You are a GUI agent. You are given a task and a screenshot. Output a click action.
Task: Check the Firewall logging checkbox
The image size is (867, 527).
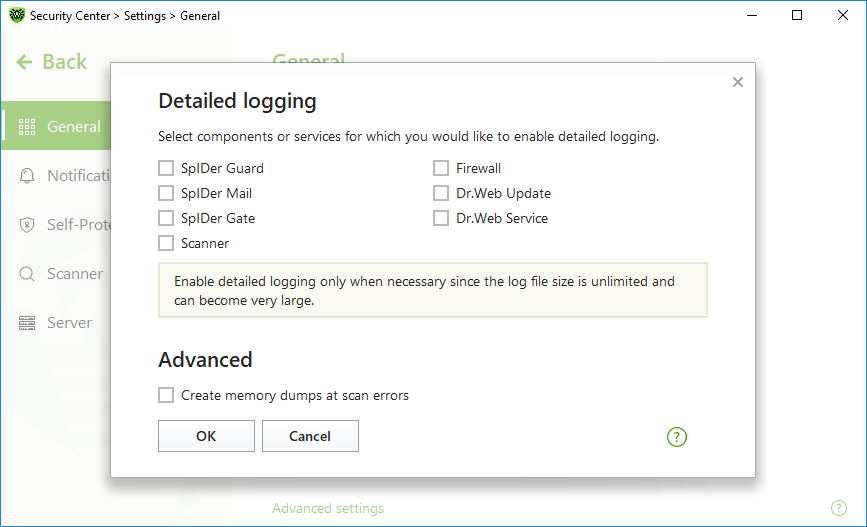click(x=441, y=168)
